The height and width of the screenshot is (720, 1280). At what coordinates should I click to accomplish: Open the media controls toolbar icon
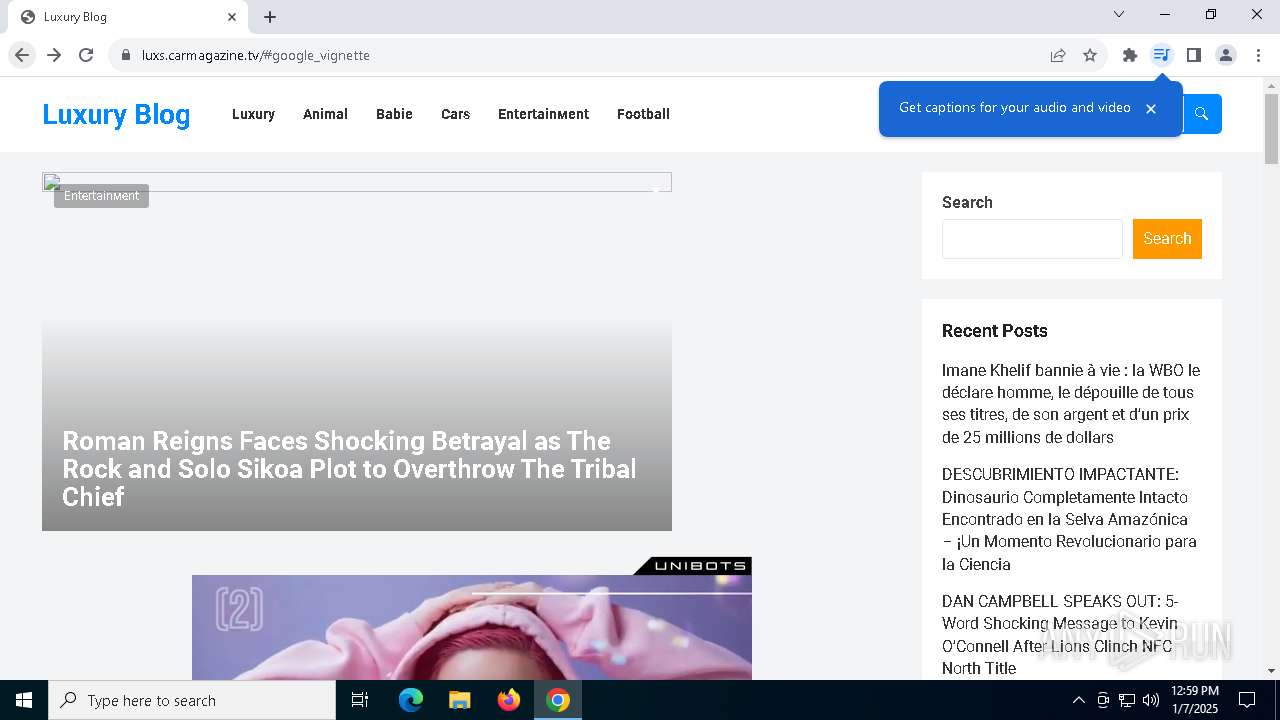[1161, 55]
